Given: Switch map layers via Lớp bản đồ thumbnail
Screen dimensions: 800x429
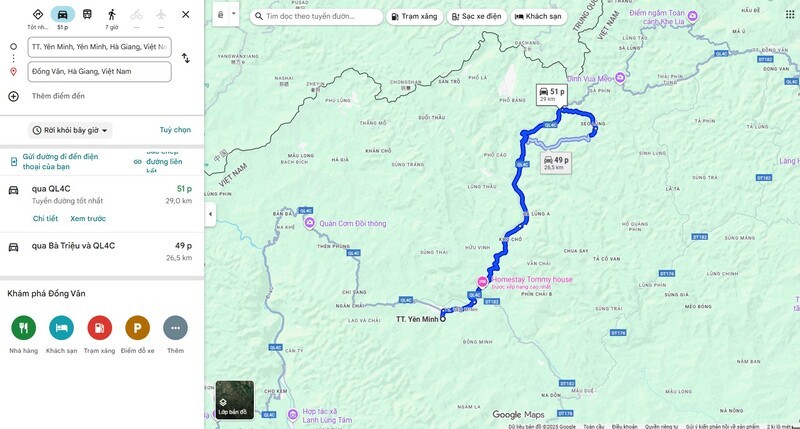Looking at the screenshot, I should point(235,400).
